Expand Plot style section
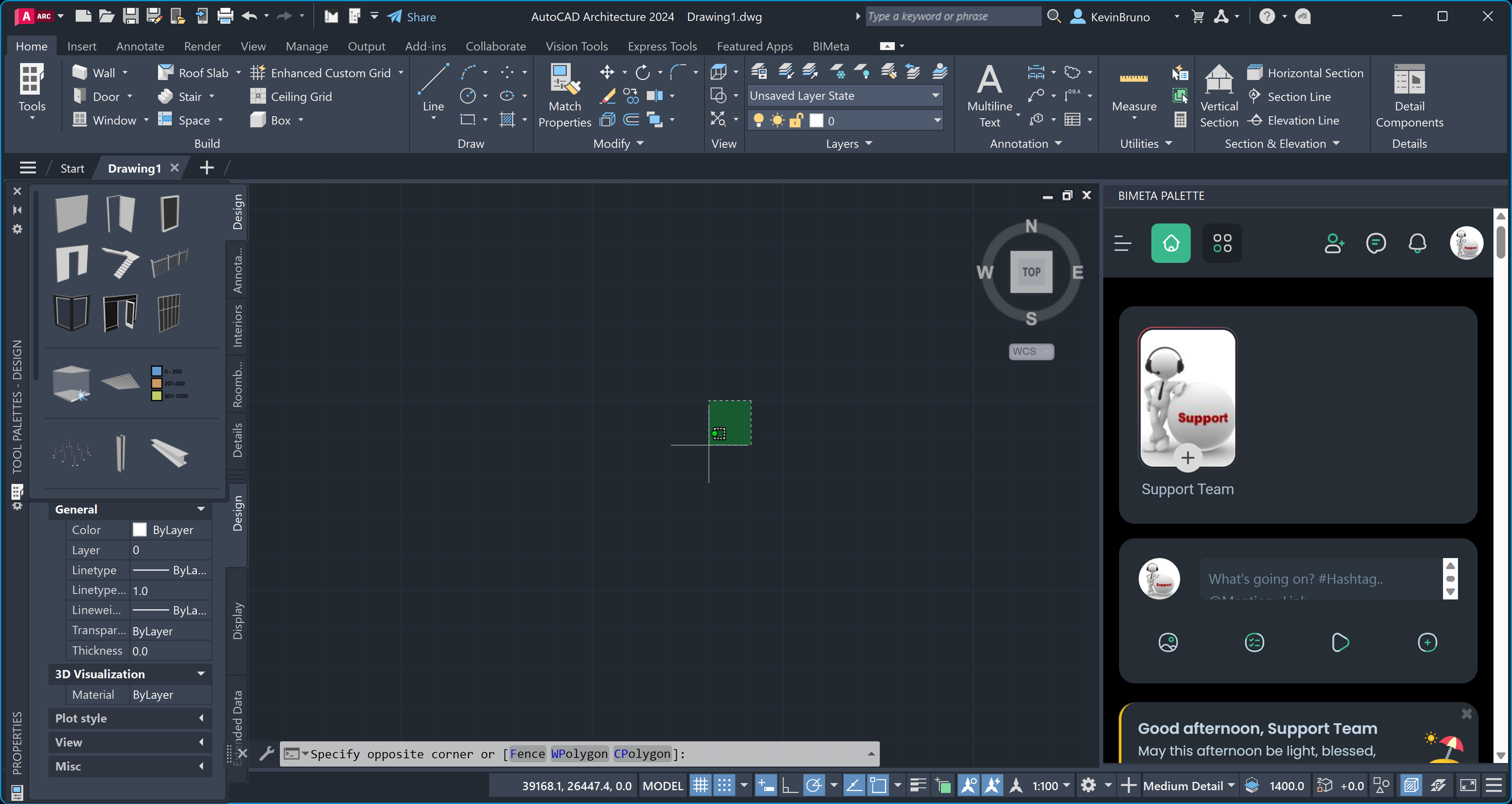The height and width of the screenshot is (804, 1512). (x=201, y=718)
